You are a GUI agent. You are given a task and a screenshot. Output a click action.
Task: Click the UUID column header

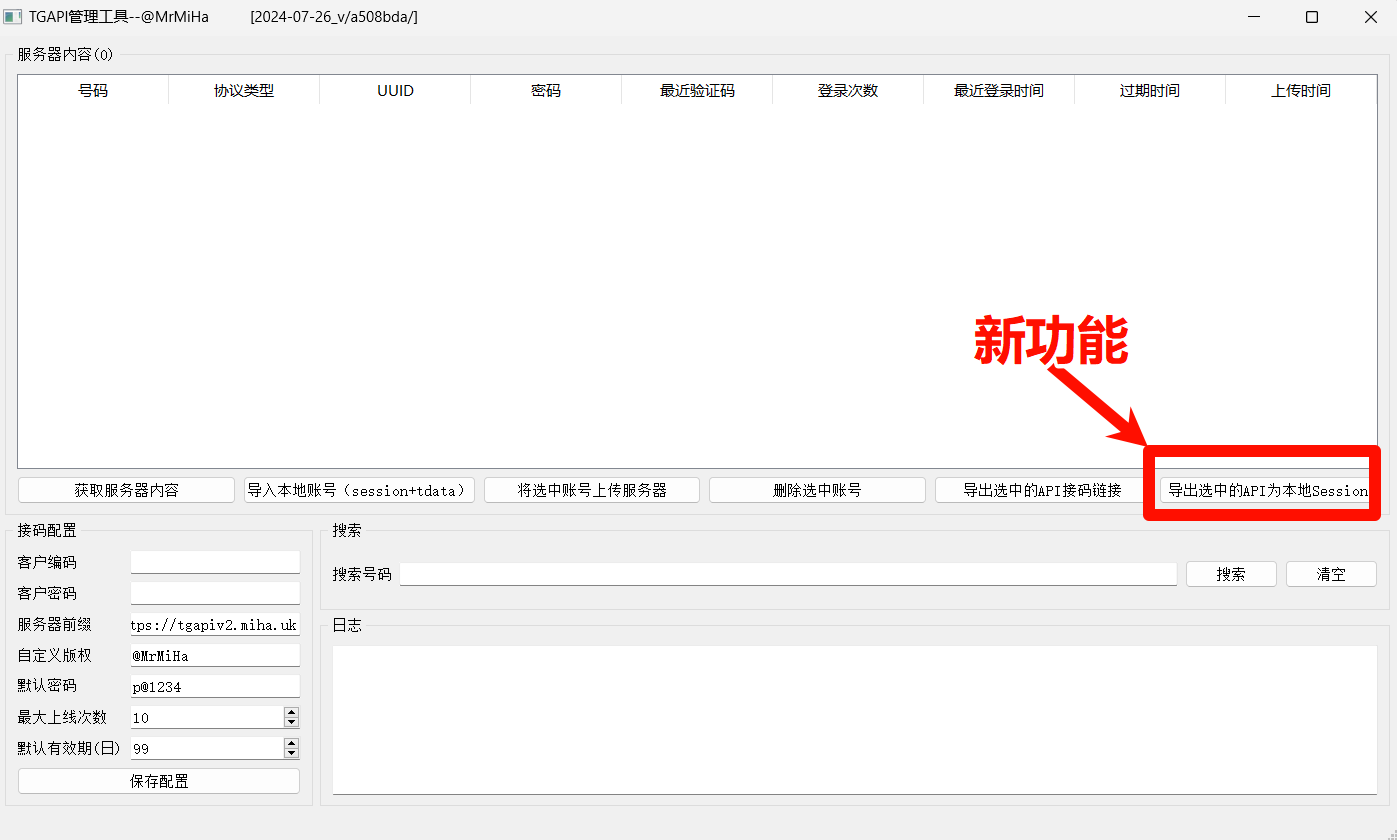tap(394, 90)
